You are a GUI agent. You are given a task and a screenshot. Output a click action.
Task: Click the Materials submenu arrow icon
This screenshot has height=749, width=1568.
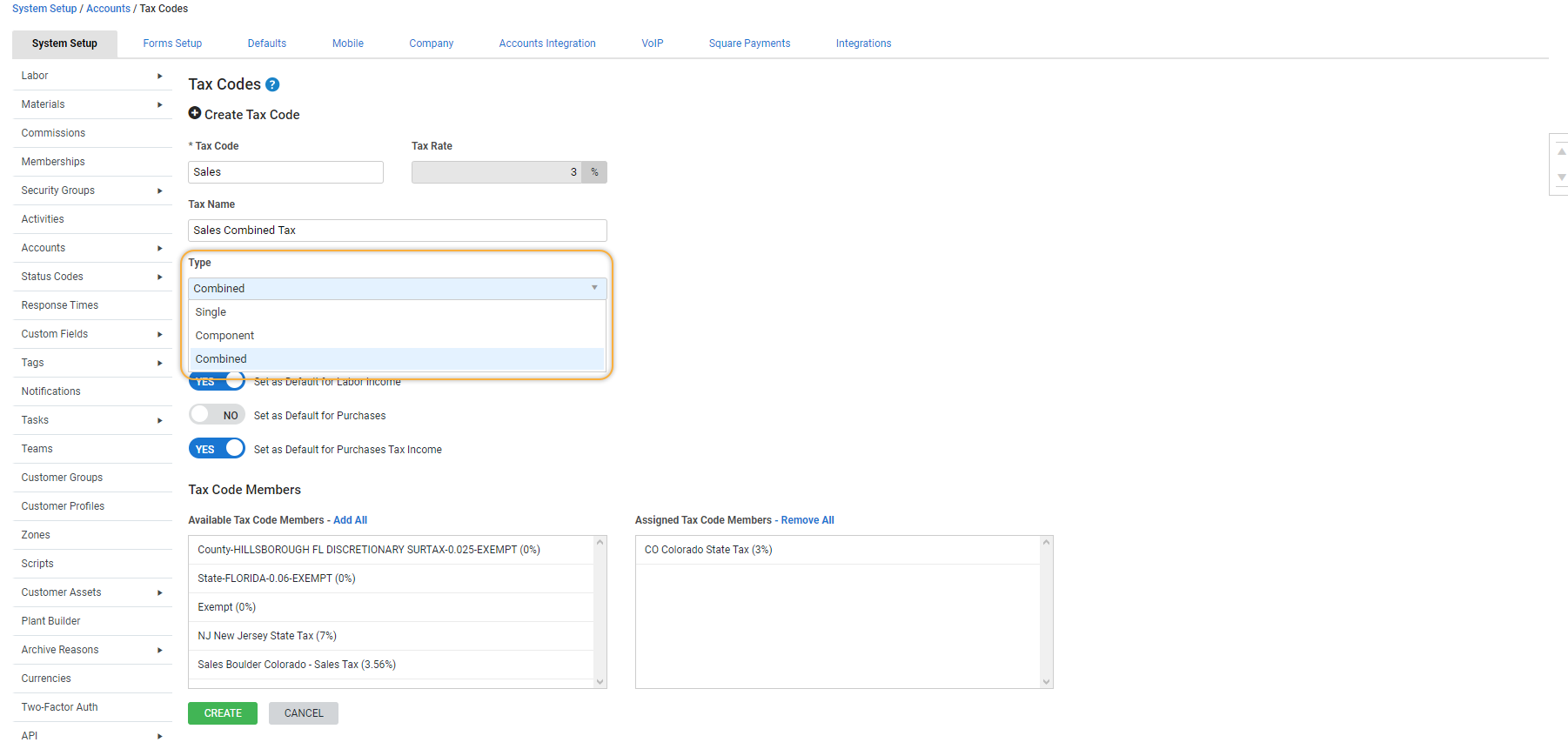point(159,105)
